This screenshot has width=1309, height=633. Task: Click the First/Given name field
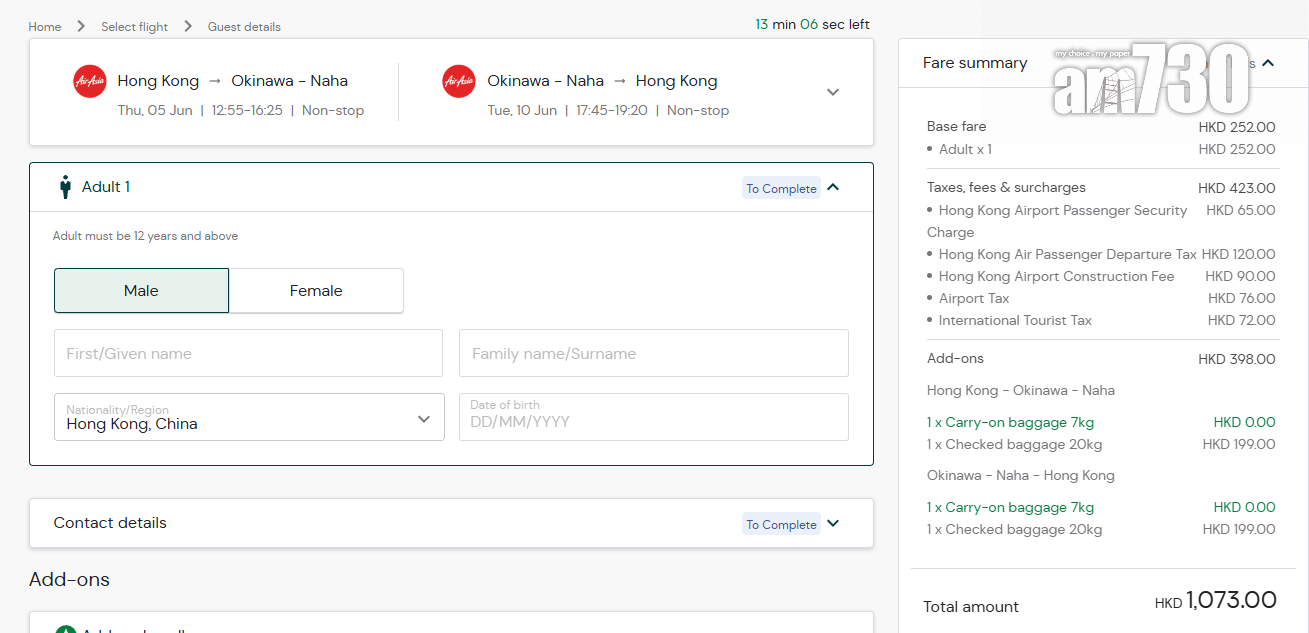[248, 353]
